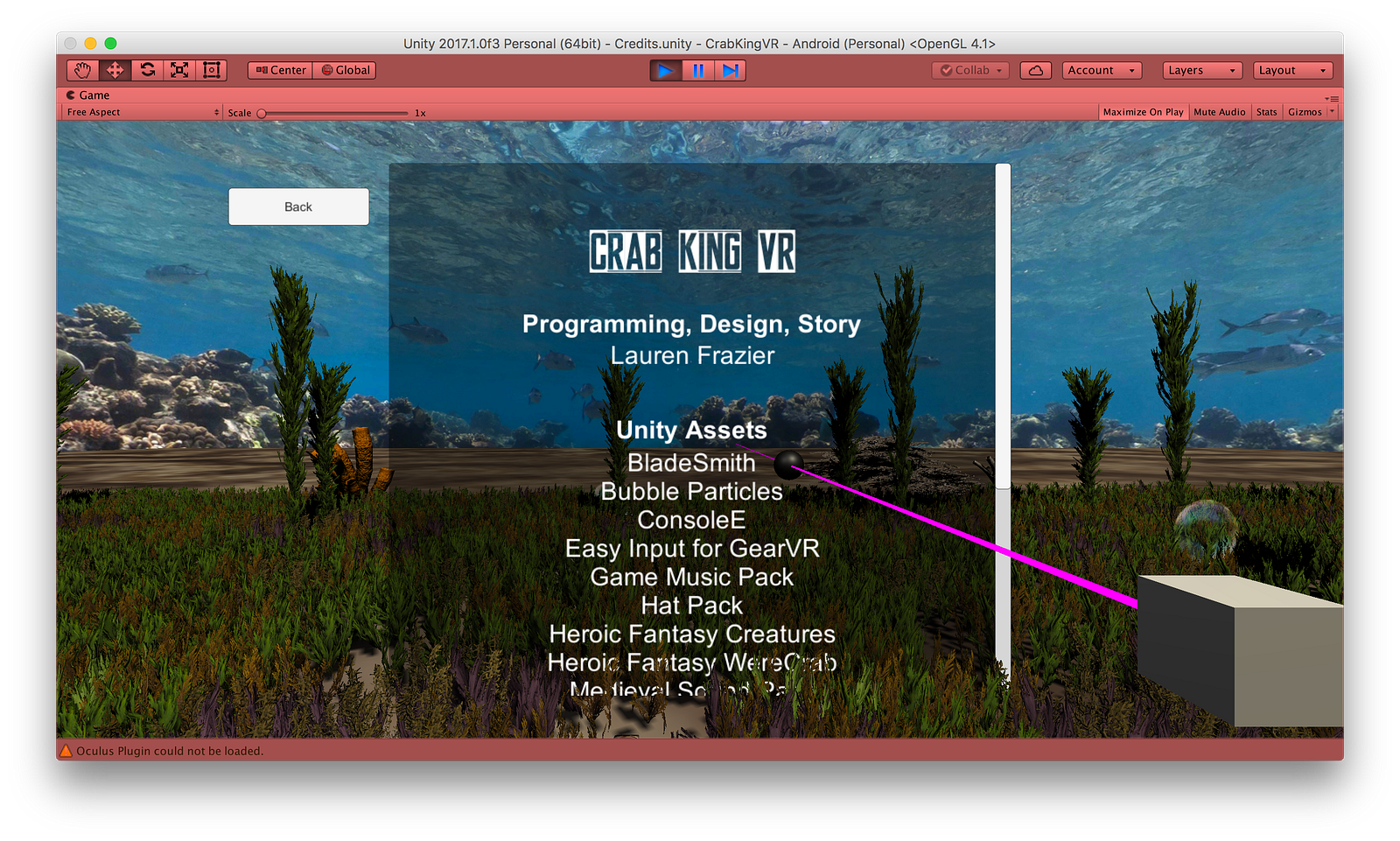Toggle the Global handle rotation button
The image size is (1400, 841).
click(x=345, y=70)
